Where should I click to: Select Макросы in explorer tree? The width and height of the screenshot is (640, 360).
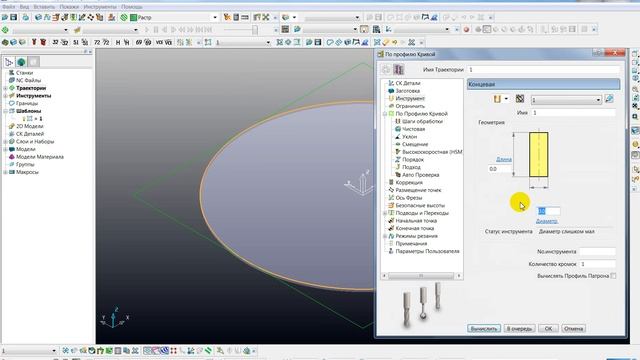point(27,172)
